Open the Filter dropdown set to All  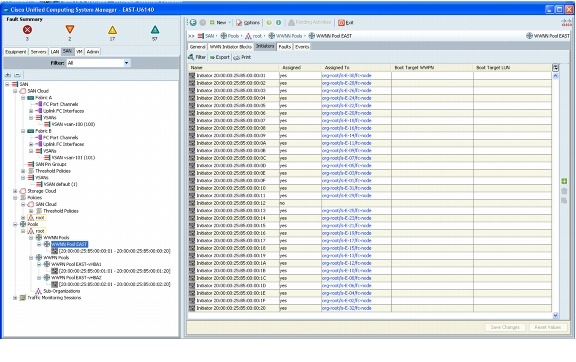click(x=98, y=63)
